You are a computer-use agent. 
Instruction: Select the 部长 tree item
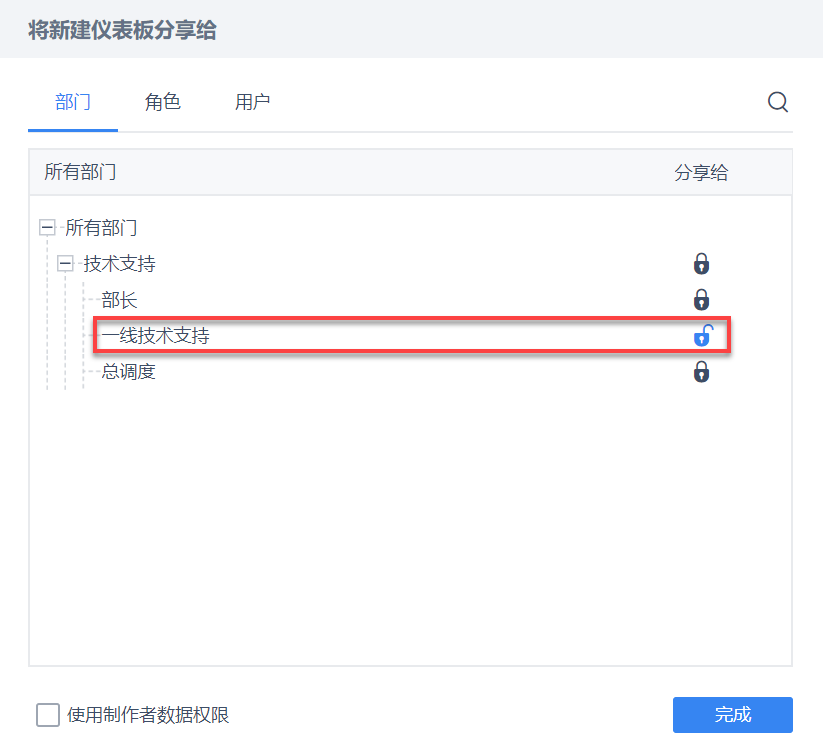point(119,300)
